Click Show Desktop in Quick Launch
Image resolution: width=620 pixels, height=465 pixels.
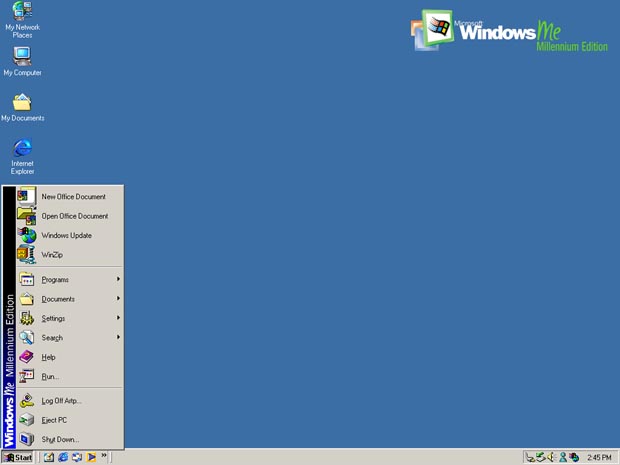pos(49,457)
